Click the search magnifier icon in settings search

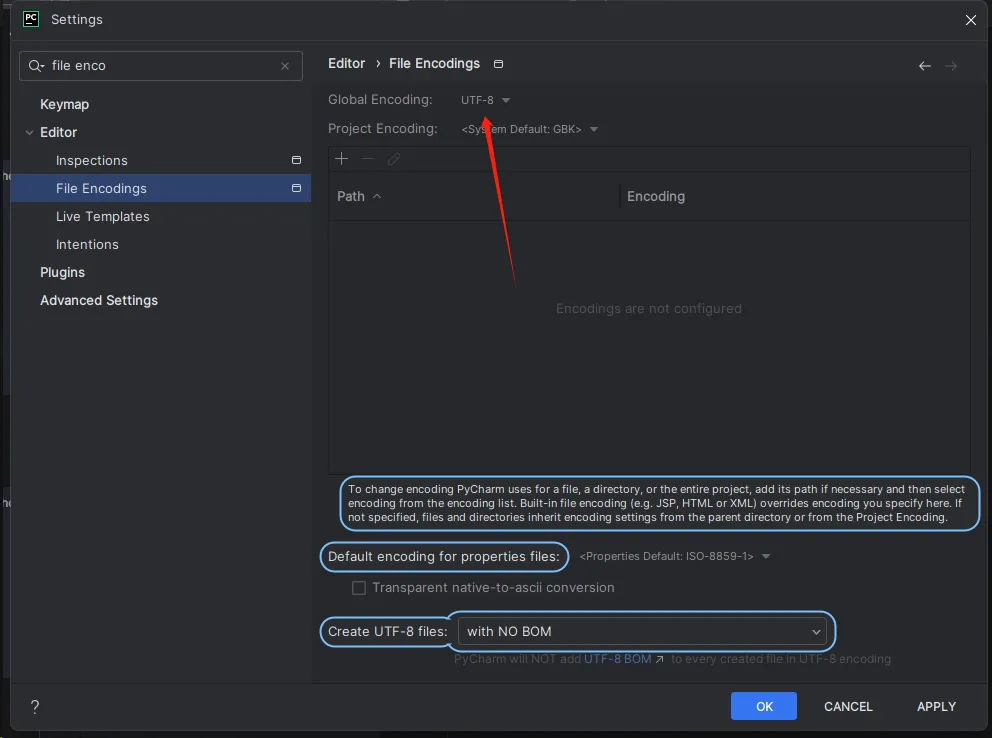pyautogui.click(x=35, y=66)
